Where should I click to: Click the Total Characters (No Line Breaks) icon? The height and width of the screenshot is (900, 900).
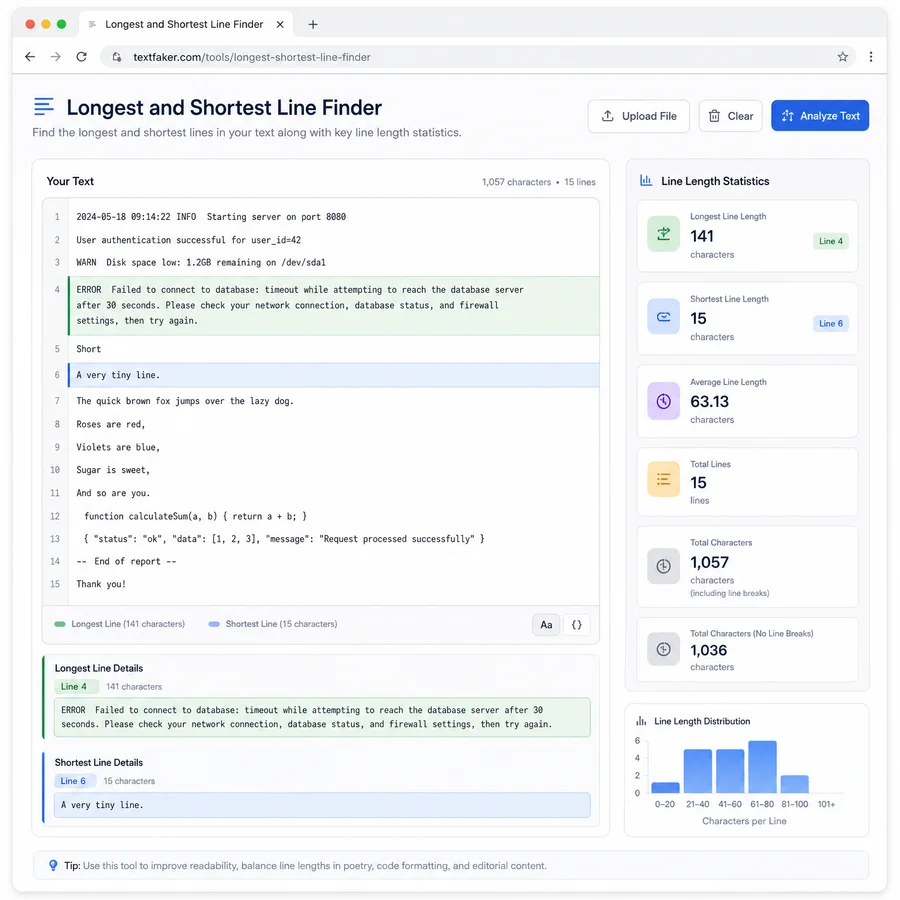coord(664,649)
